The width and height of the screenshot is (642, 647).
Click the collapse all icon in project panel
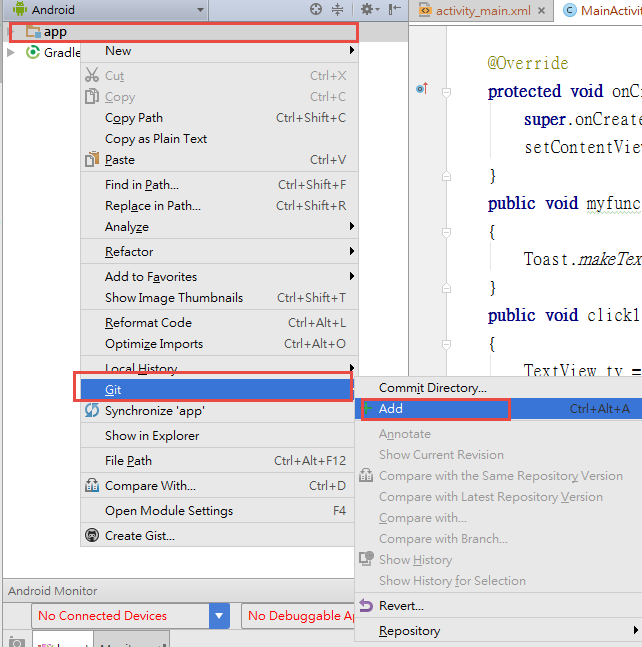point(338,9)
